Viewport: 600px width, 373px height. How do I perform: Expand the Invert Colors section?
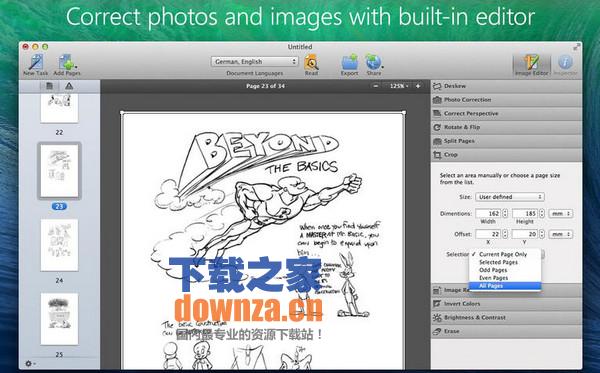506,304
